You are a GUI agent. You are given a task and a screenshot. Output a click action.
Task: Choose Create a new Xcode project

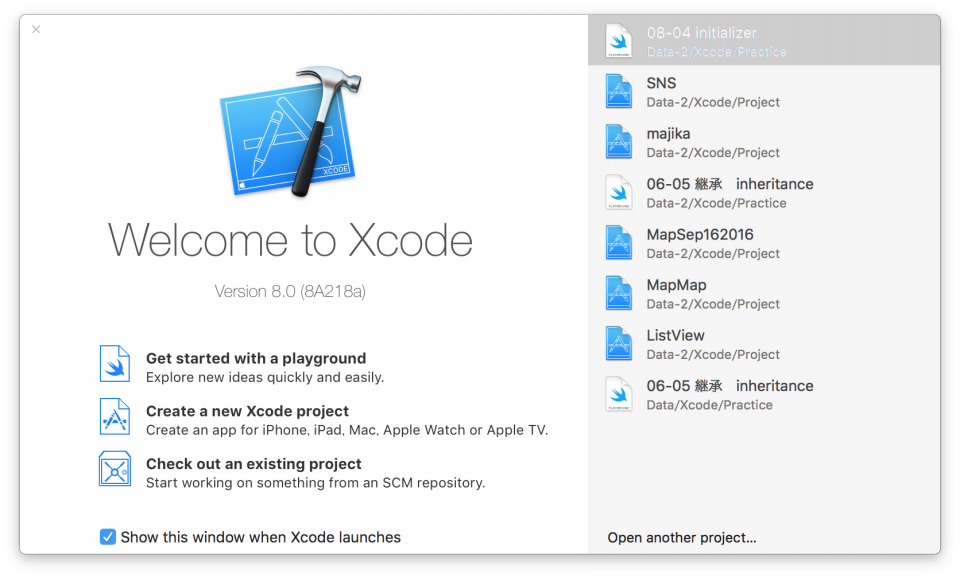(x=247, y=411)
